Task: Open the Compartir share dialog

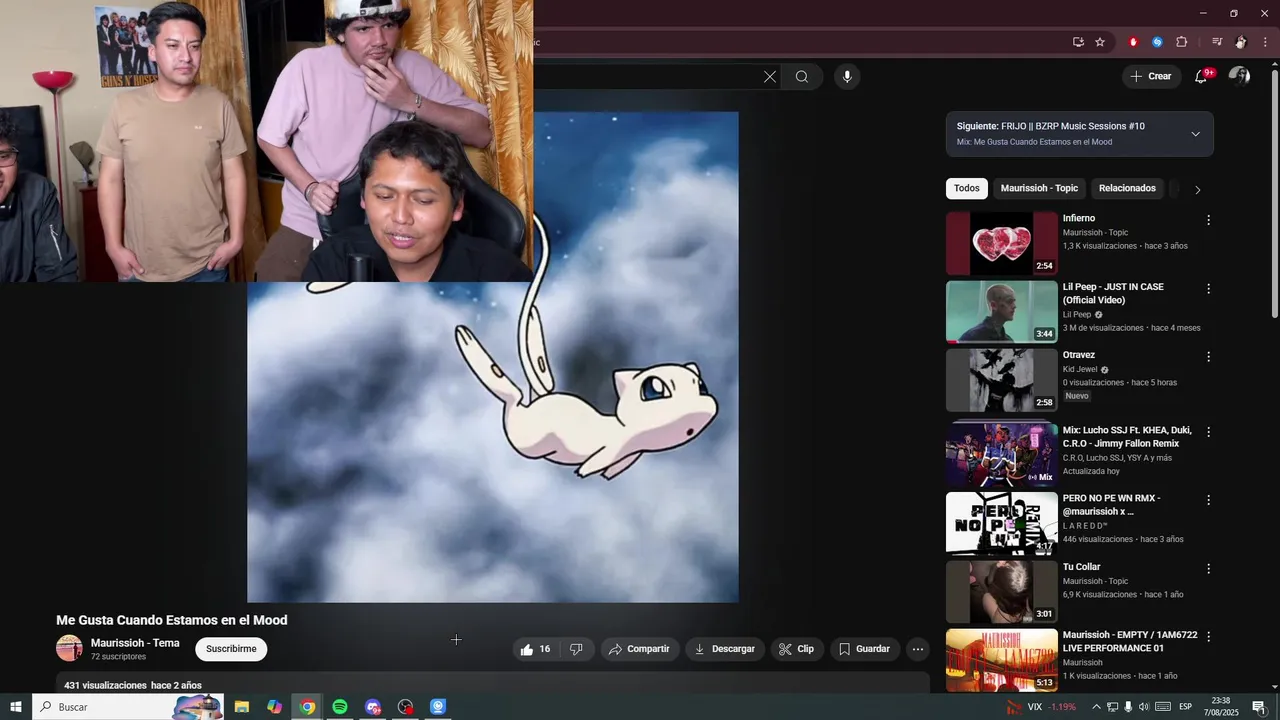Action: tap(640, 649)
